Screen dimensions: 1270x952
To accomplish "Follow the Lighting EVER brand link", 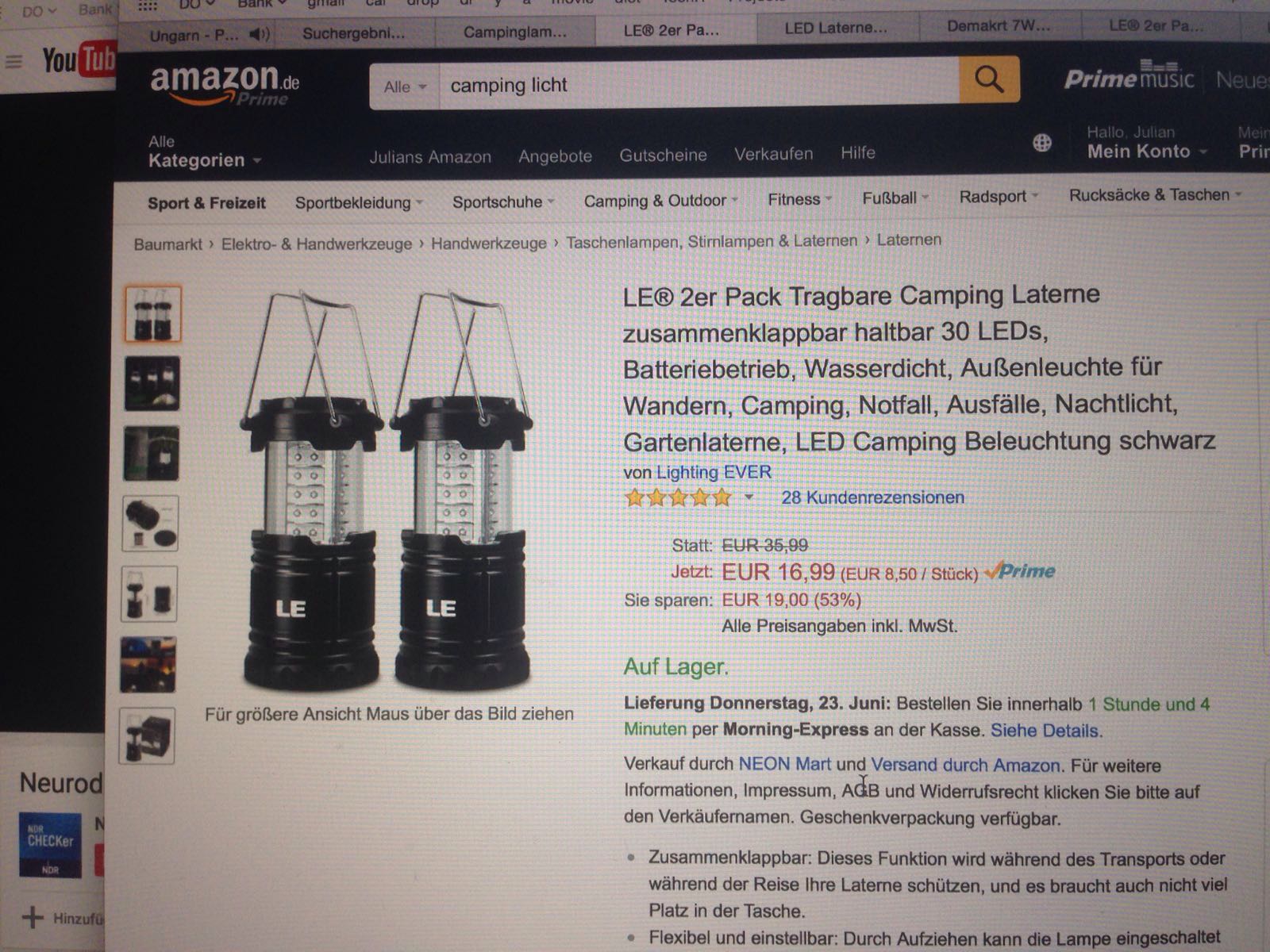I will (x=714, y=472).
